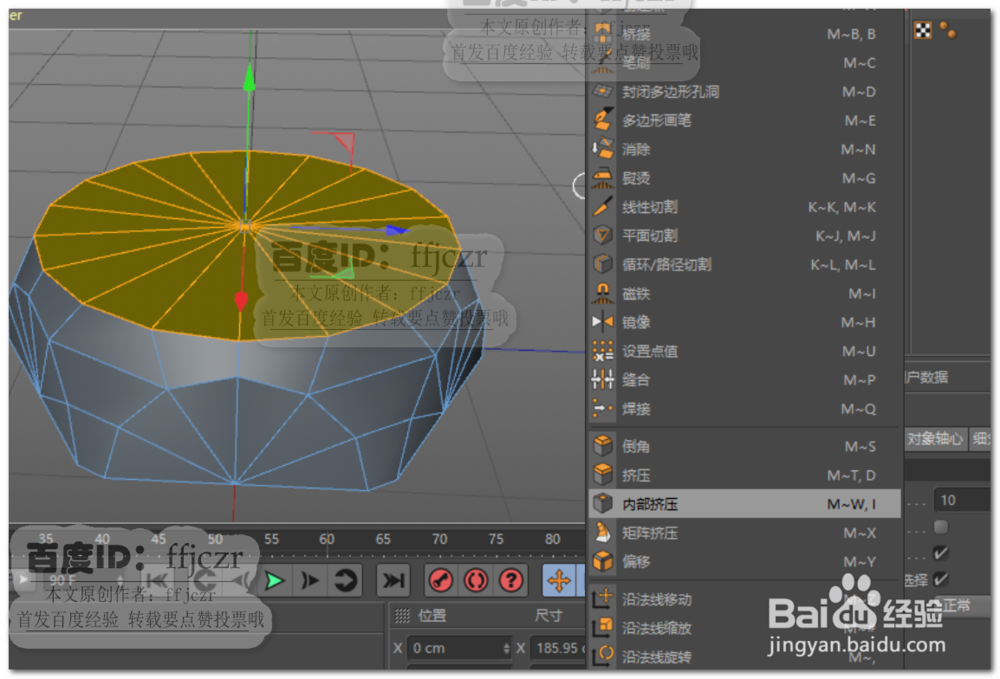Click frame 70 on the timeline ruler
1000x679 pixels.
pyautogui.click(x=439, y=539)
